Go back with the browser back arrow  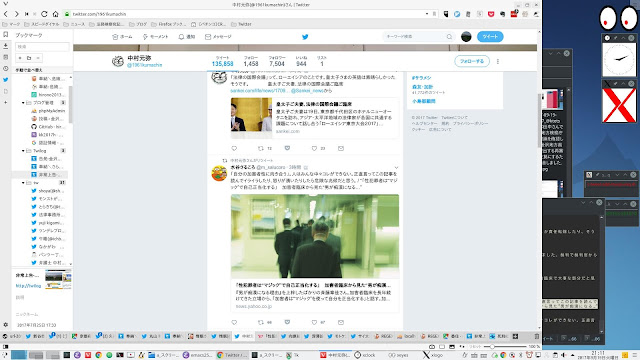click(6, 14)
